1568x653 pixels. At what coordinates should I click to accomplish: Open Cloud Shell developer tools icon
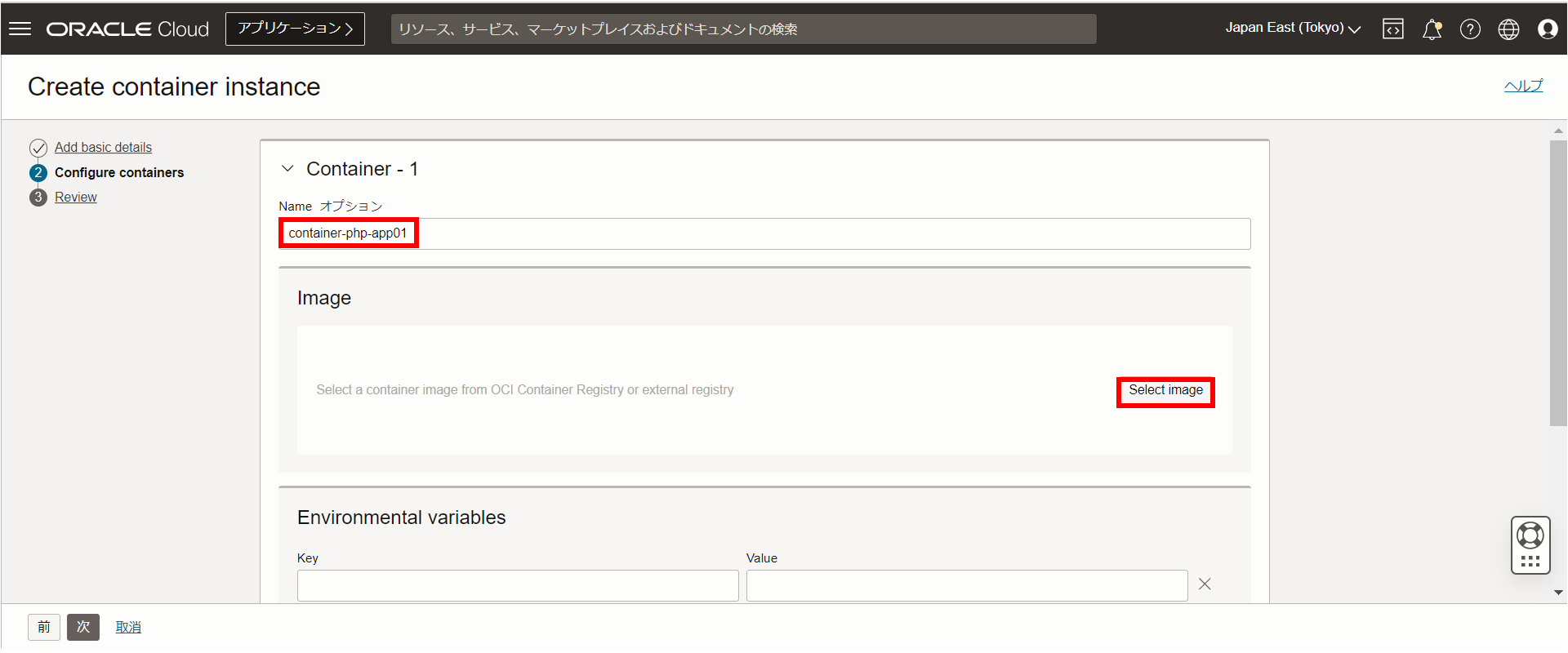pos(1393,29)
